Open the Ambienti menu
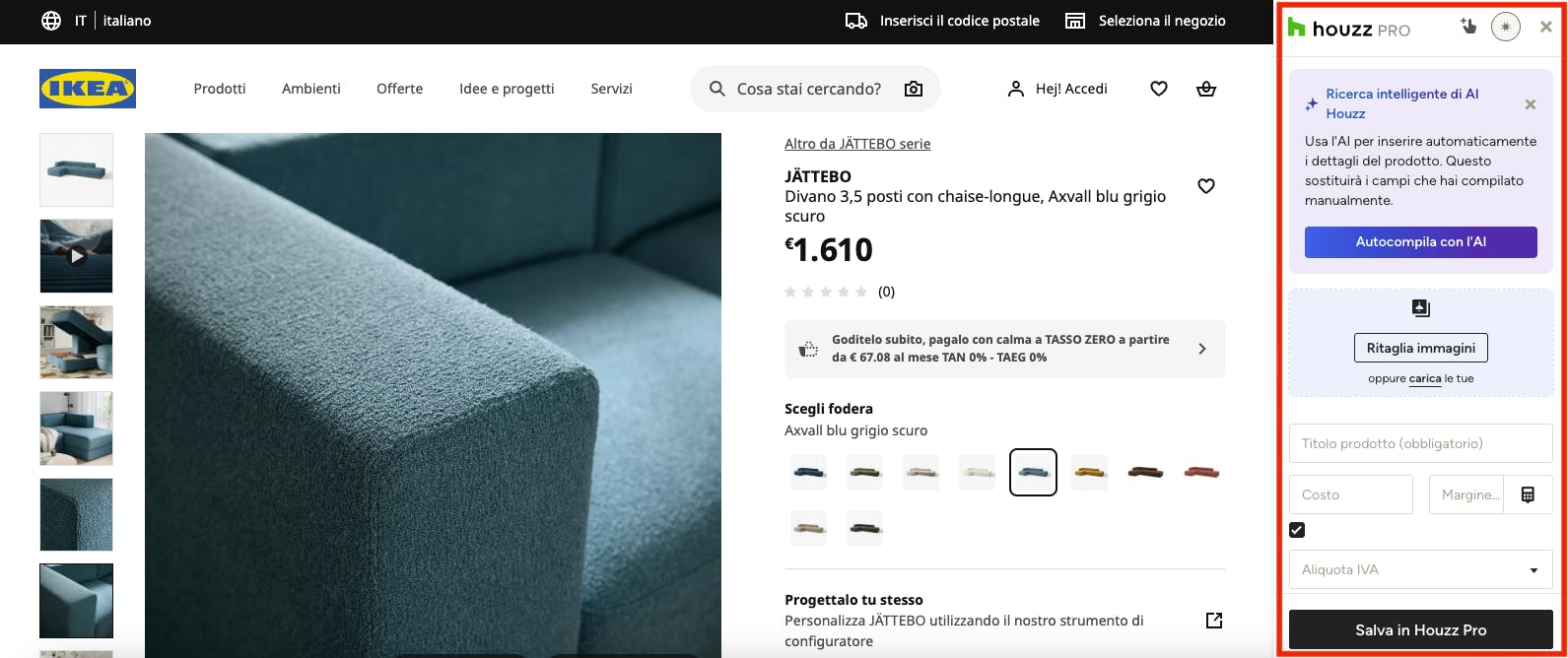The image size is (1568, 658). click(311, 89)
